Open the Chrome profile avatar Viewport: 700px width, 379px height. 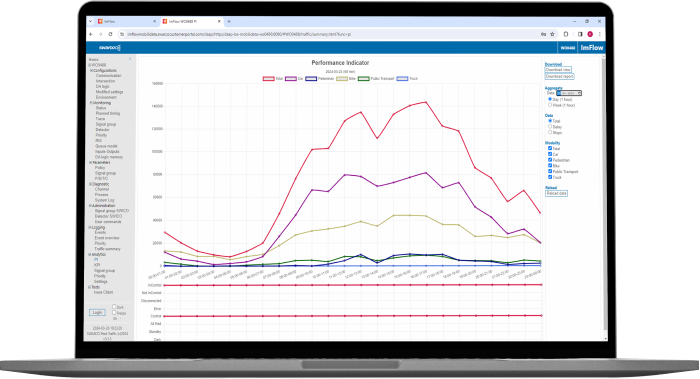pos(590,34)
